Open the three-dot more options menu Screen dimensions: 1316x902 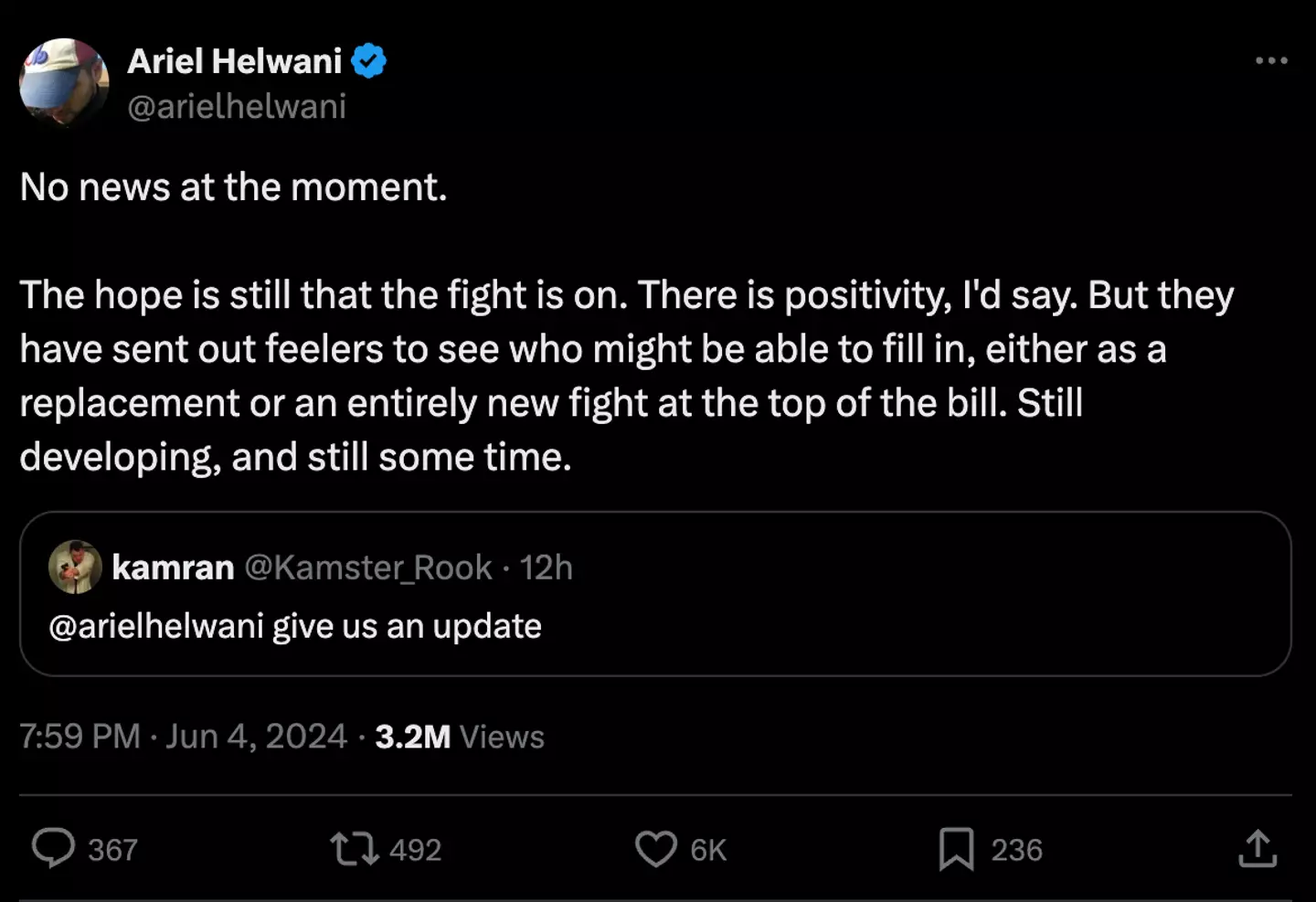(1271, 60)
